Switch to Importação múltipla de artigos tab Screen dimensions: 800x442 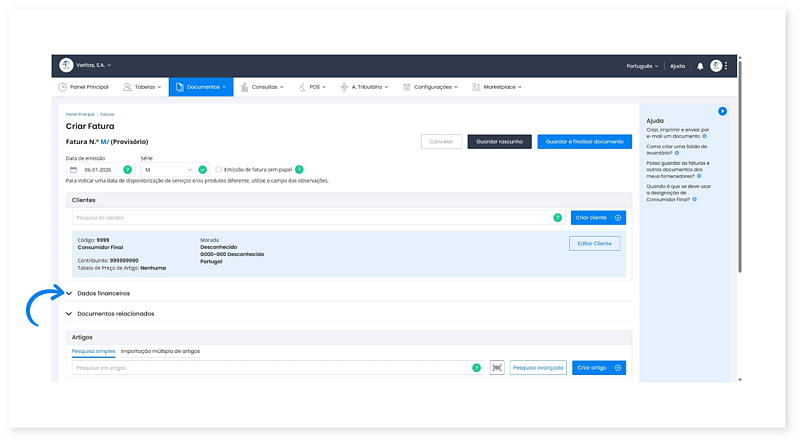click(160, 351)
